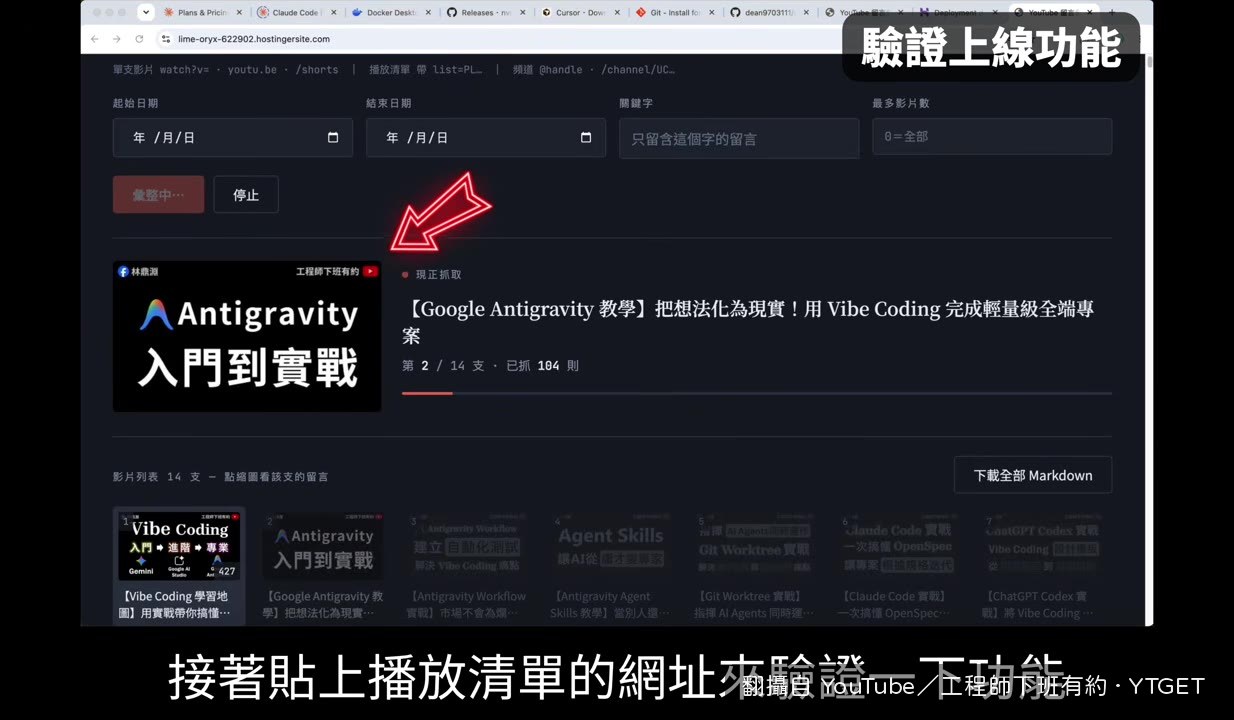This screenshot has width=1234, height=720.
Task: Switch to the Claude Code tab
Action: point(297,13)
